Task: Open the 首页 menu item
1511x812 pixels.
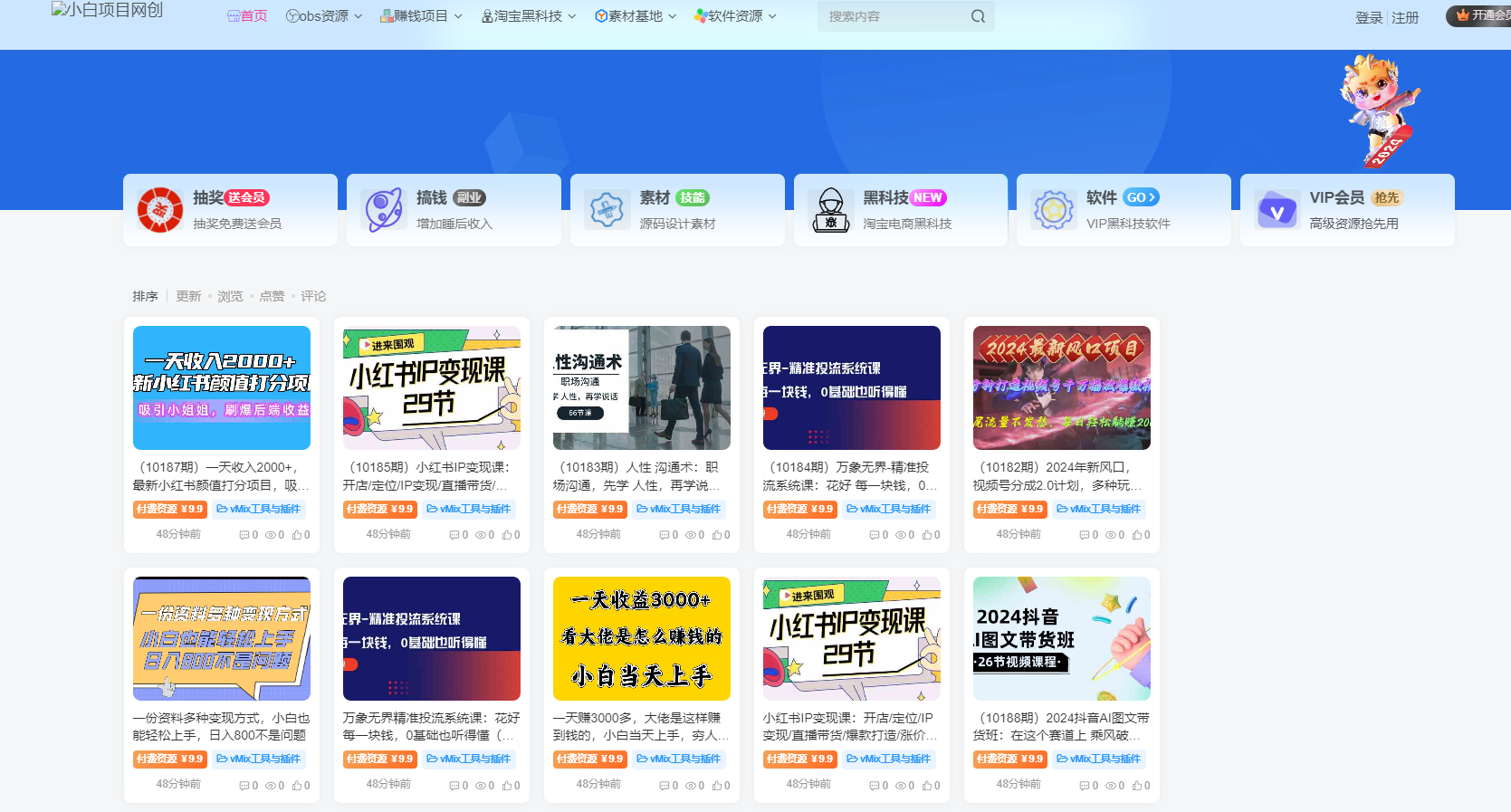Action: 247,16
